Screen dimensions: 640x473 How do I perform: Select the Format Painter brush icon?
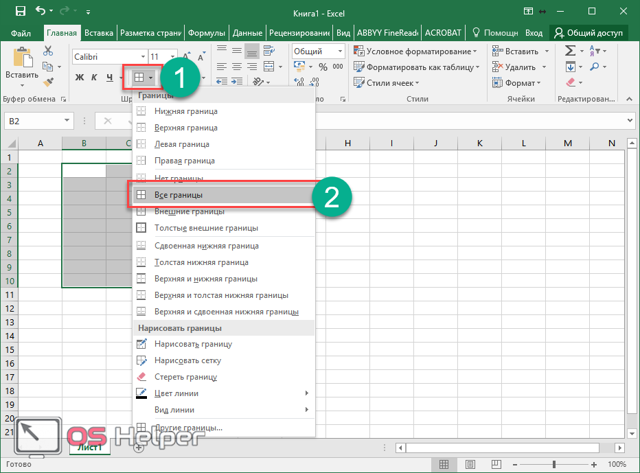[49, 82]
